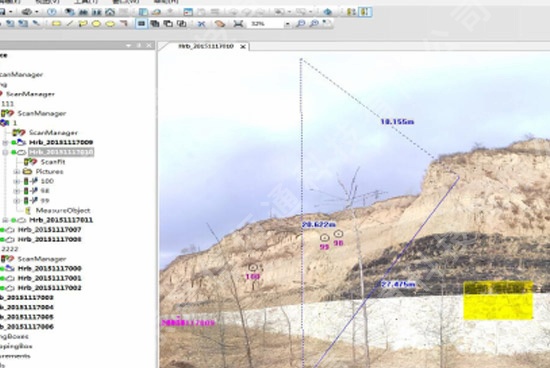Expand the Hrb_20151117009 scan node
This screenshot has width=550, height=368.
pyautogui.click(x=5, y=142)
